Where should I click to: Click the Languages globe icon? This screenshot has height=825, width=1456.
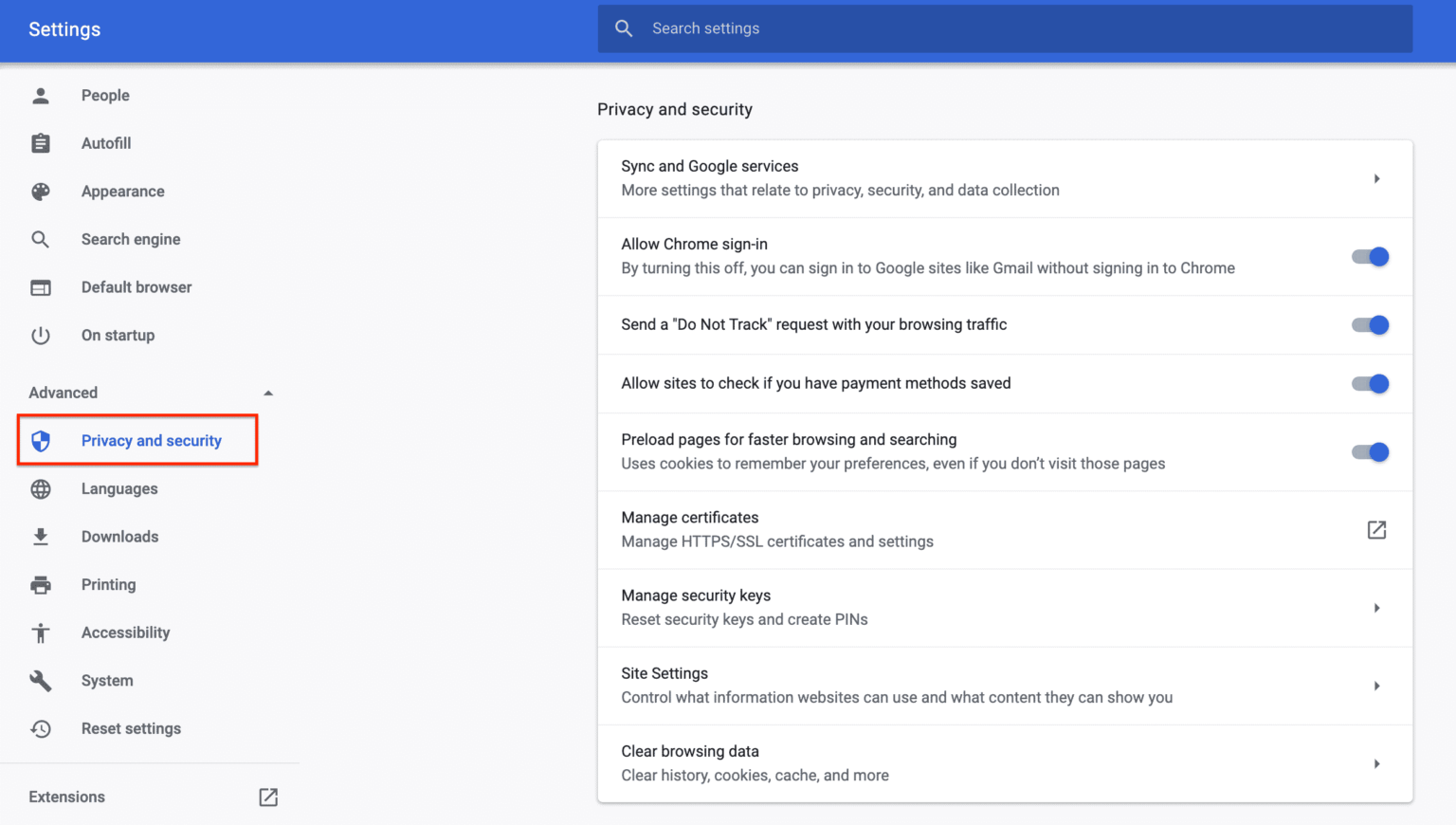pyautogui.click(x=41, y=489)
